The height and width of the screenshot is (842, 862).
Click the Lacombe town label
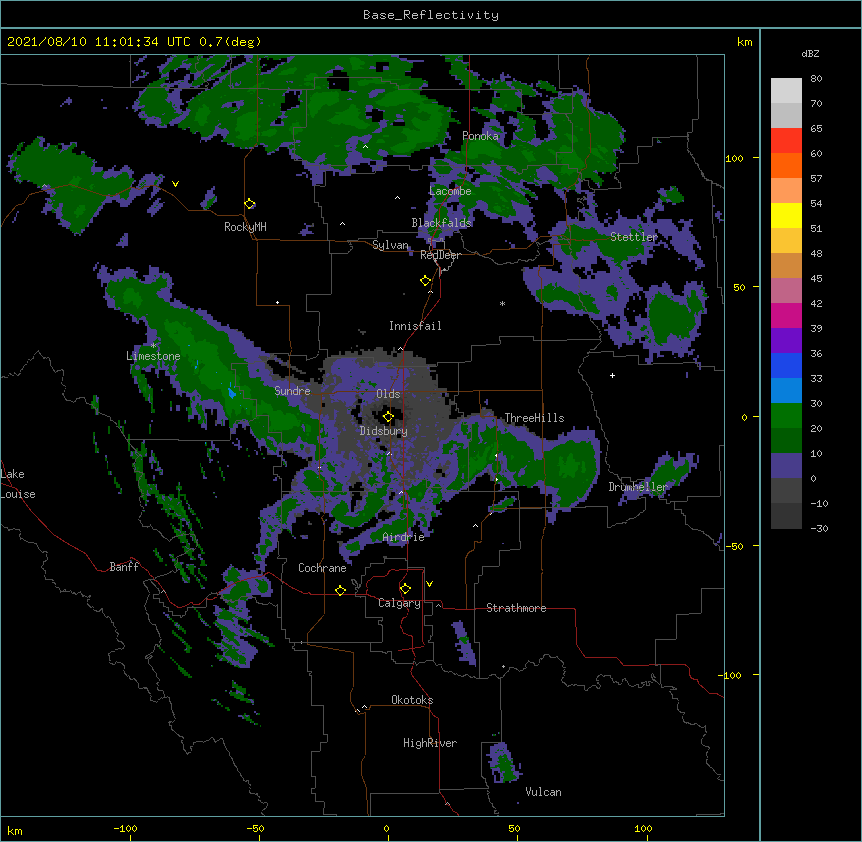pos(450,191)
